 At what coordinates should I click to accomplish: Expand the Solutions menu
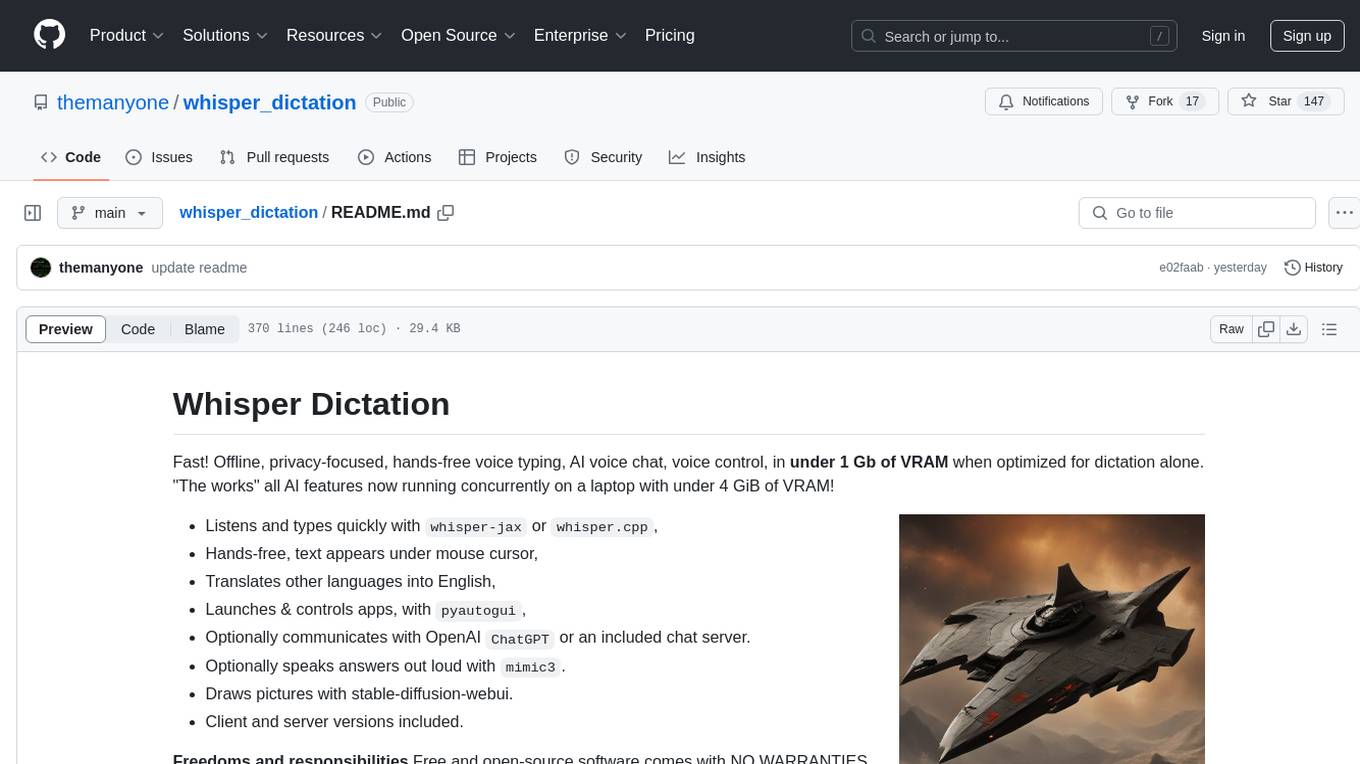coord(225,35)
